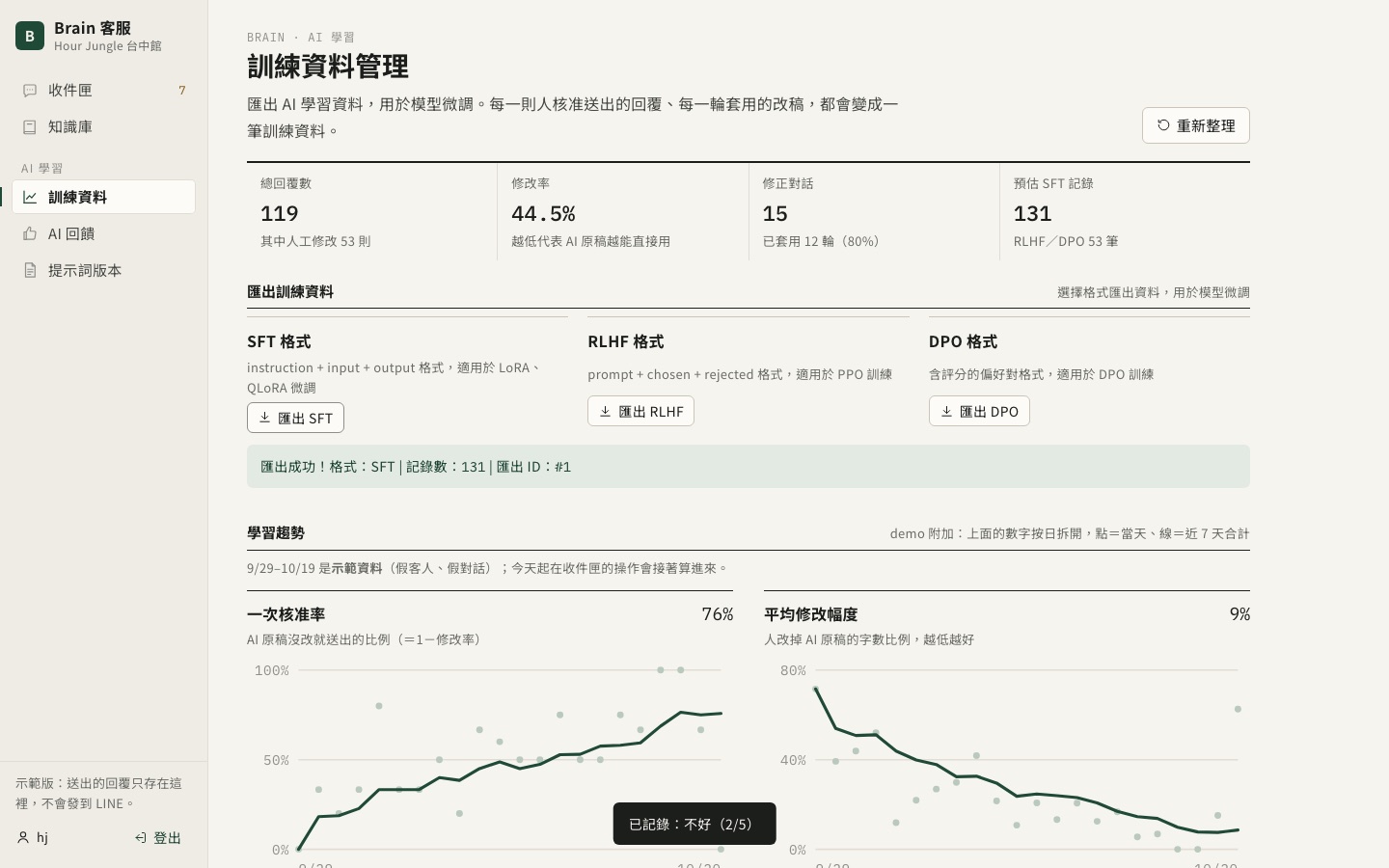Screen dimensions: 1389x868
Task: Click the refresh icon in 重新整理
Action: [x=1163, y=125]
